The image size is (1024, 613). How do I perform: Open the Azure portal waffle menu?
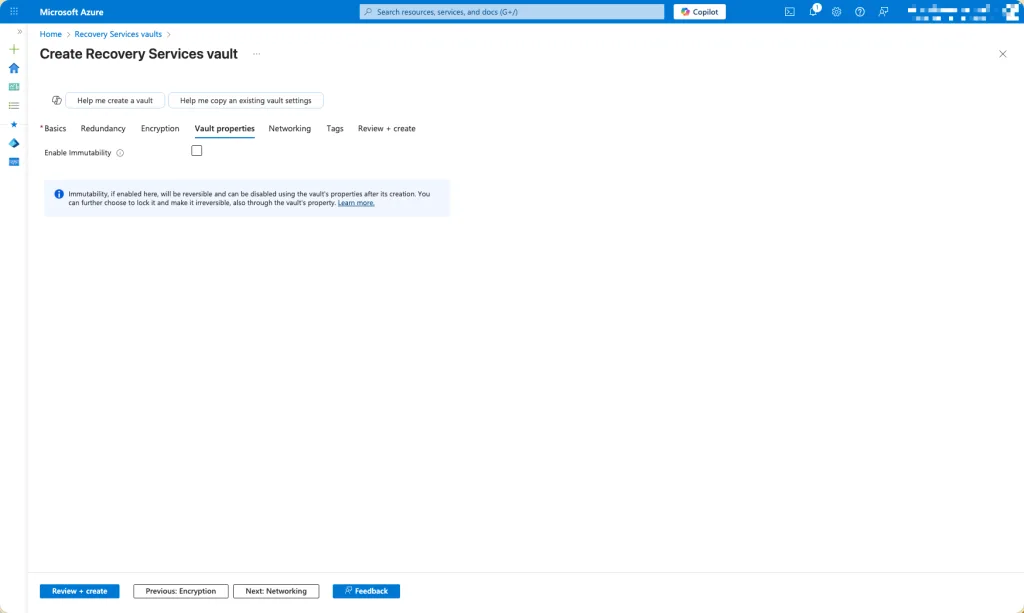point(14,12)
